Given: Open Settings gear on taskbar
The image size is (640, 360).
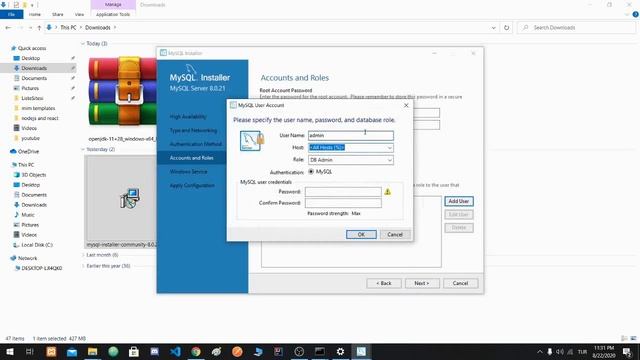Looking at the screenshot, I should [x=340, y=351].
